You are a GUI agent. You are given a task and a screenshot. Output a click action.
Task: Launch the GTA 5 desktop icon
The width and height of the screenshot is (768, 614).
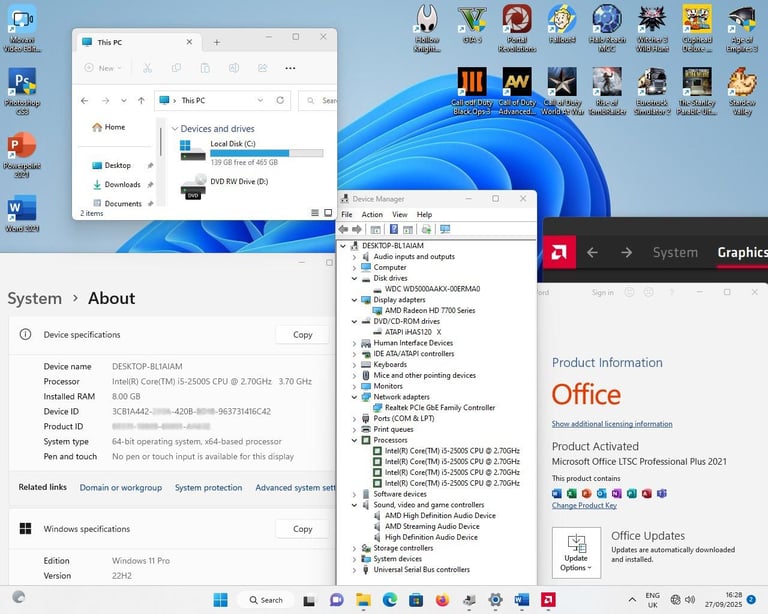[x=472, y=24]
